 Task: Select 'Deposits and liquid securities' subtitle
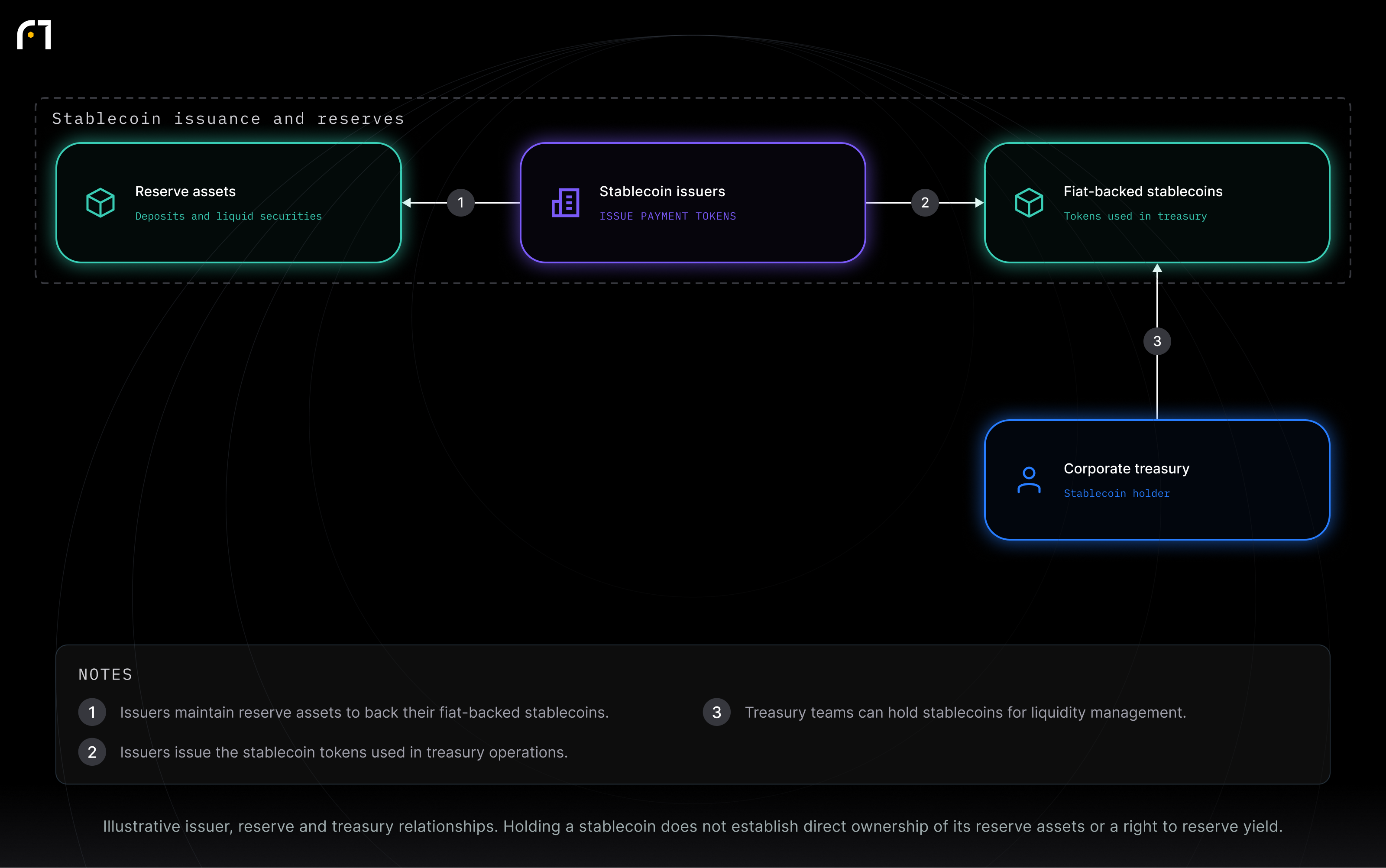(x=228, y=217)
